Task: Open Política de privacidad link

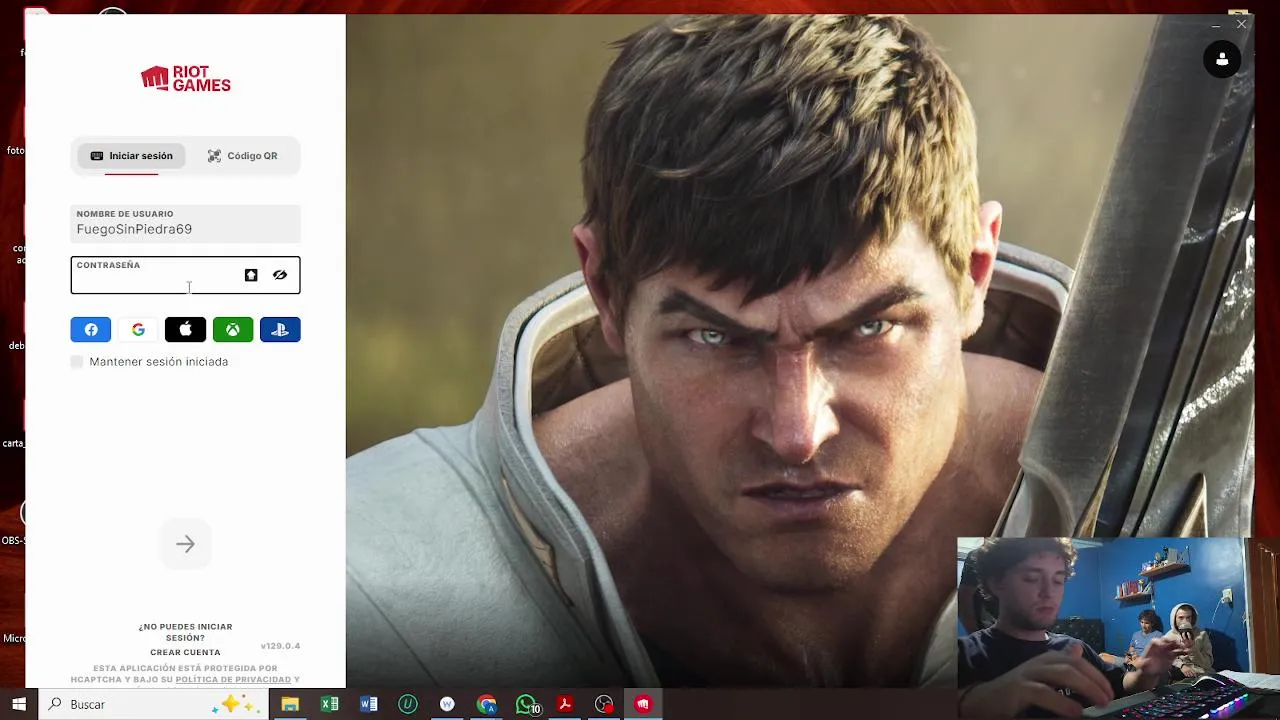Action: tap(233, 680)
